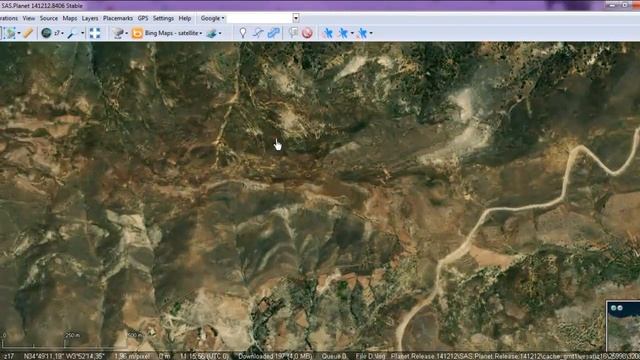Expand the selection tool dropdown arrow
The image size is (640, 360).
click(x=19, y=33)
